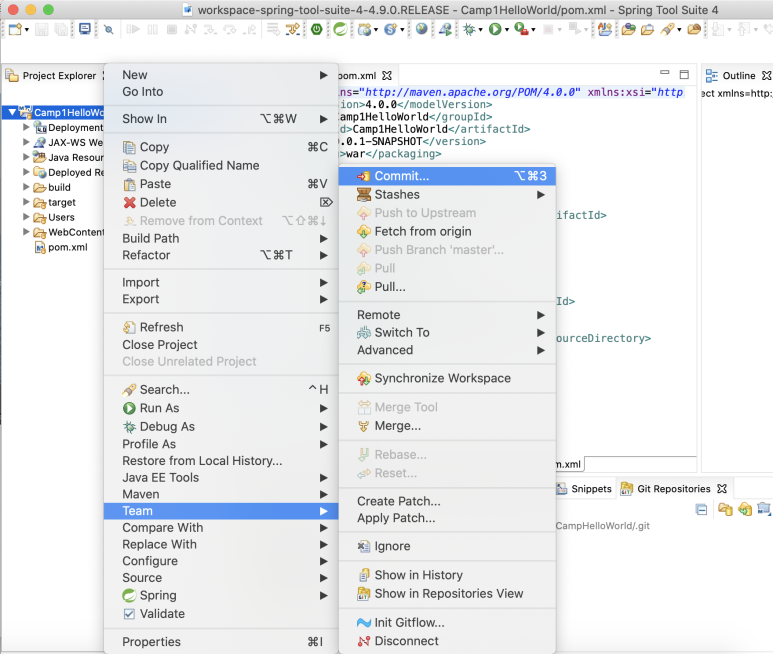Choose Fetch from origin

(447, 232)
